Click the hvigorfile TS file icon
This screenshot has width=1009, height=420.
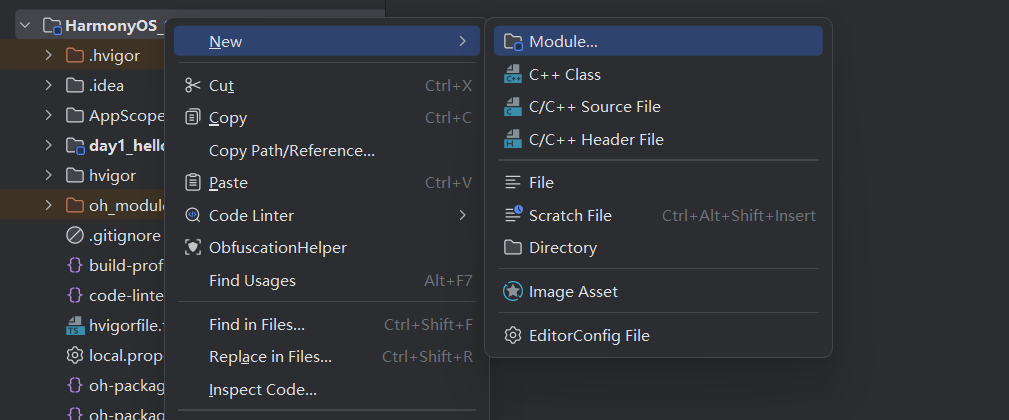[75, 325]
